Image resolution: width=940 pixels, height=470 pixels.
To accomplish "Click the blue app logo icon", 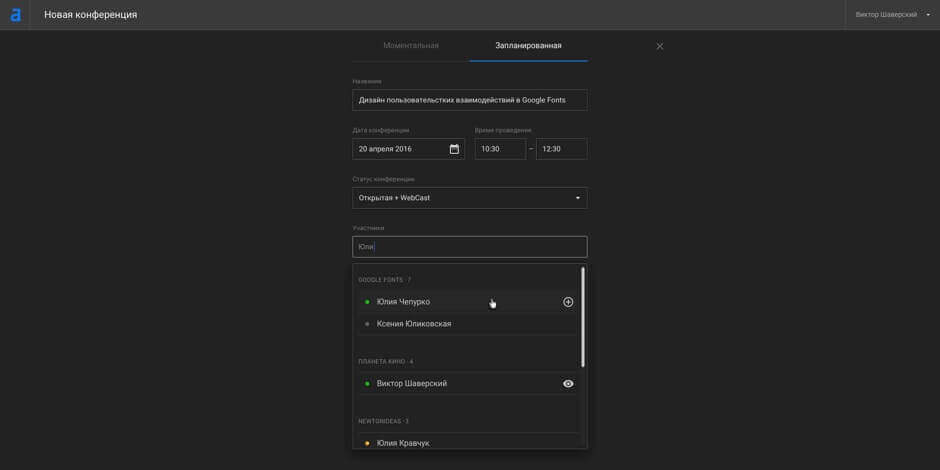I will (15, 15).
